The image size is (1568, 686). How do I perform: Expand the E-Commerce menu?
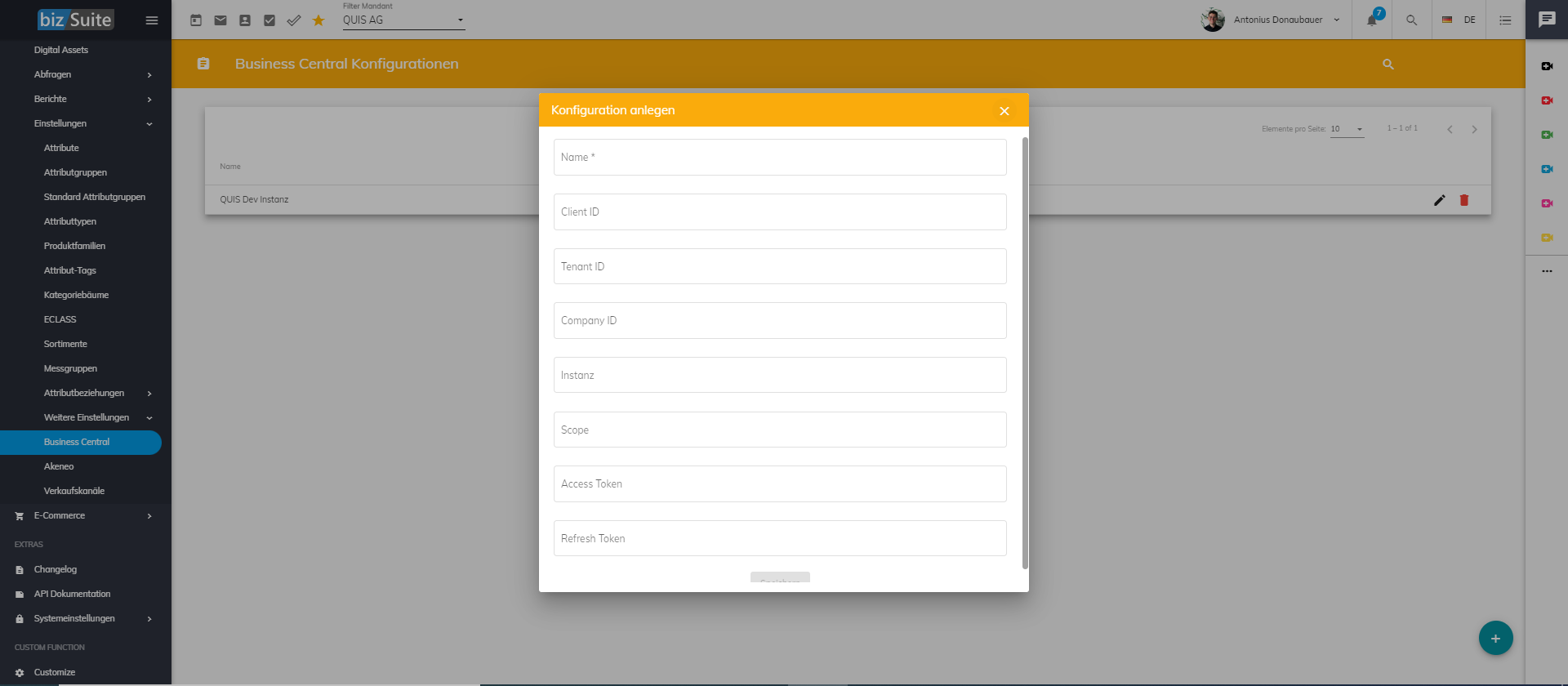(86, 515)
